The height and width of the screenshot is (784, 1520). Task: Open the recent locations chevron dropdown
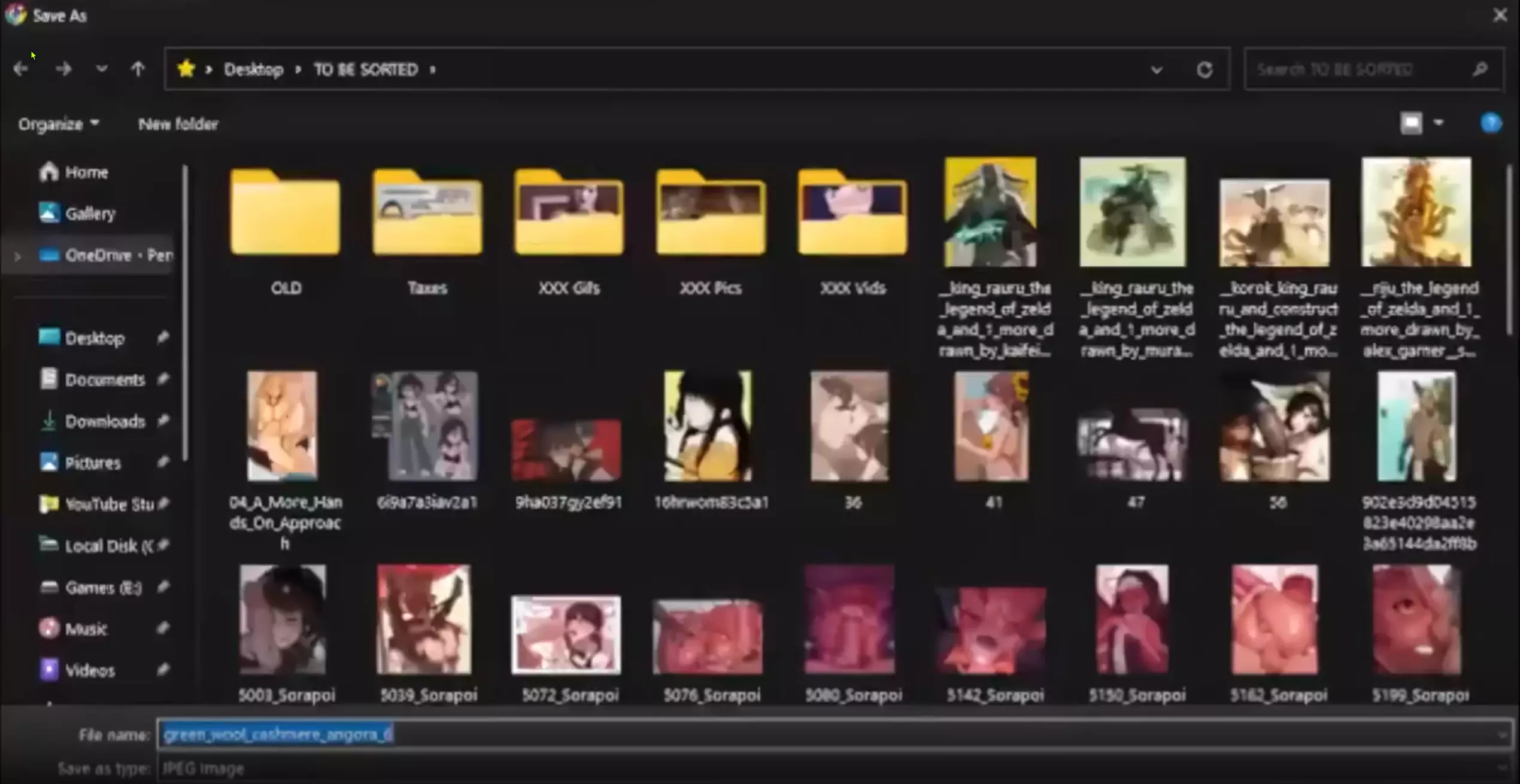click(x=102, y=69)
